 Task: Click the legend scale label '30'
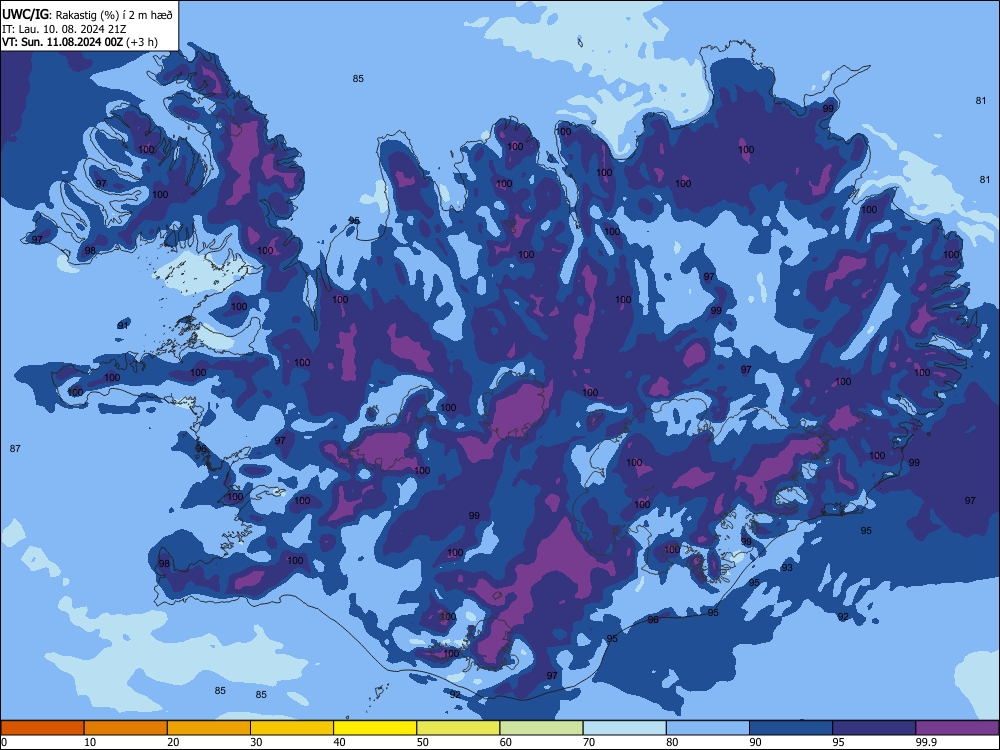click(x=256, y=742)
